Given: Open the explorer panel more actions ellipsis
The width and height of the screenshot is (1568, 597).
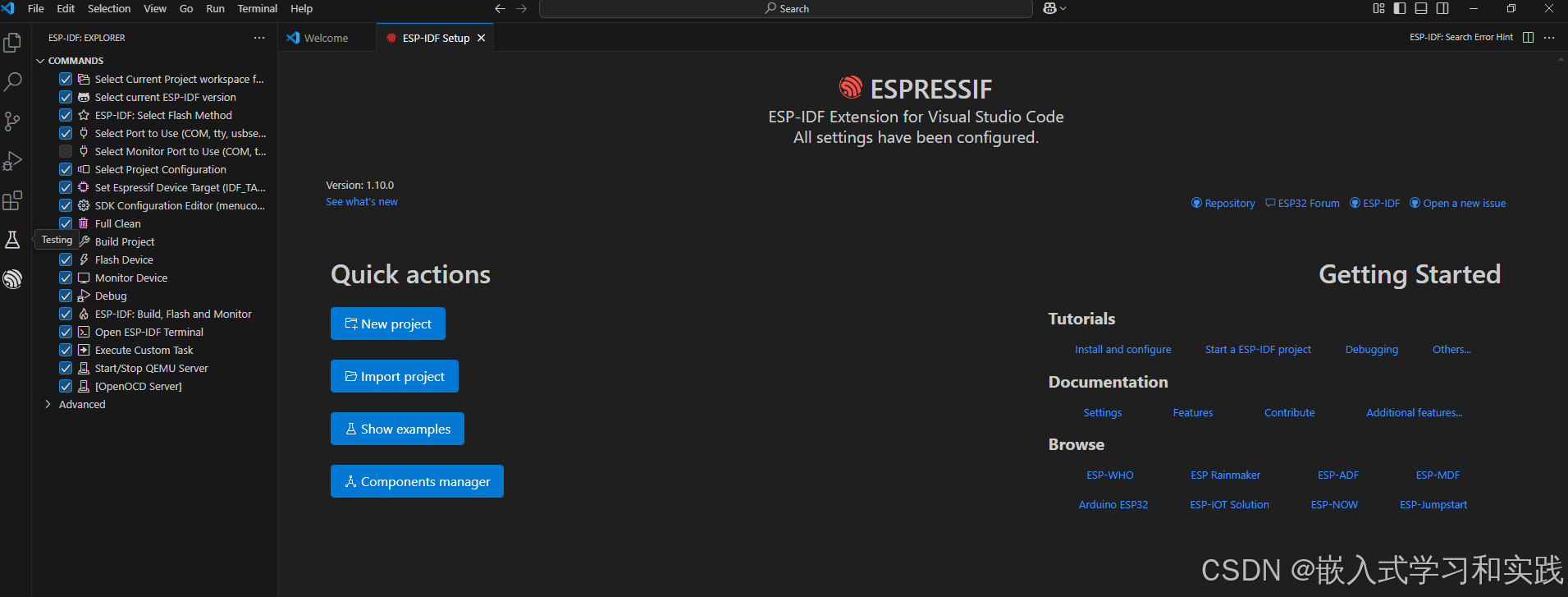Looking at the screenshot, I should [259, 38].
